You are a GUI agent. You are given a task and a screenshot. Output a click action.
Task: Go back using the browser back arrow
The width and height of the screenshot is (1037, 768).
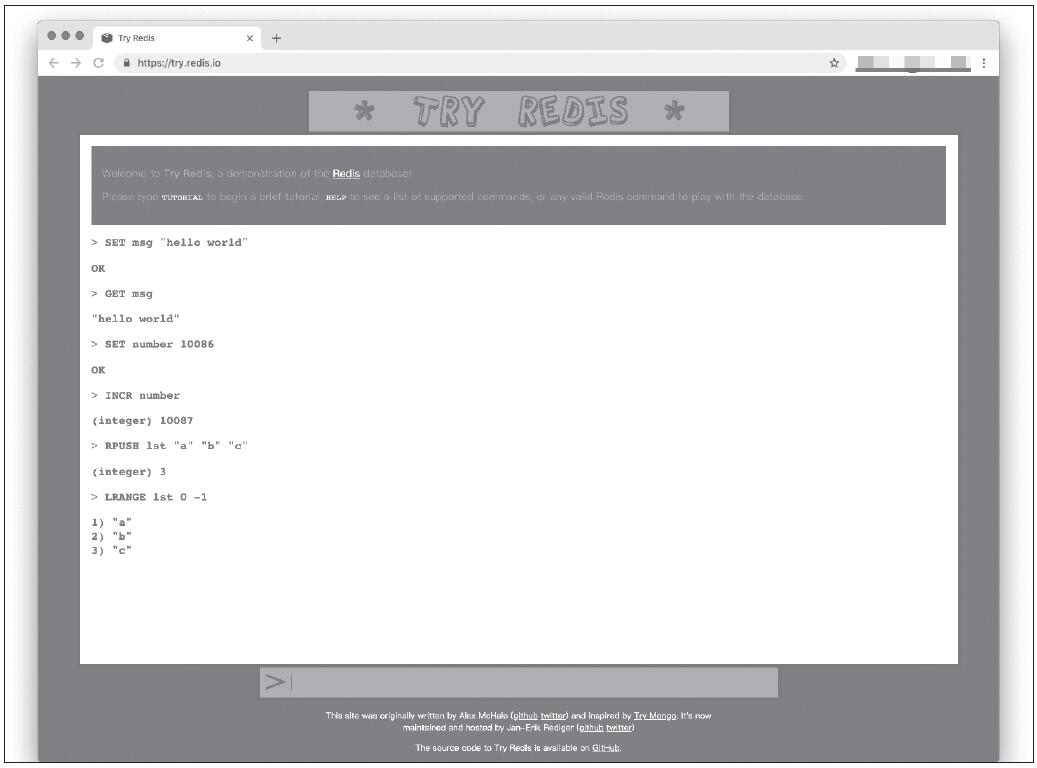54,63
